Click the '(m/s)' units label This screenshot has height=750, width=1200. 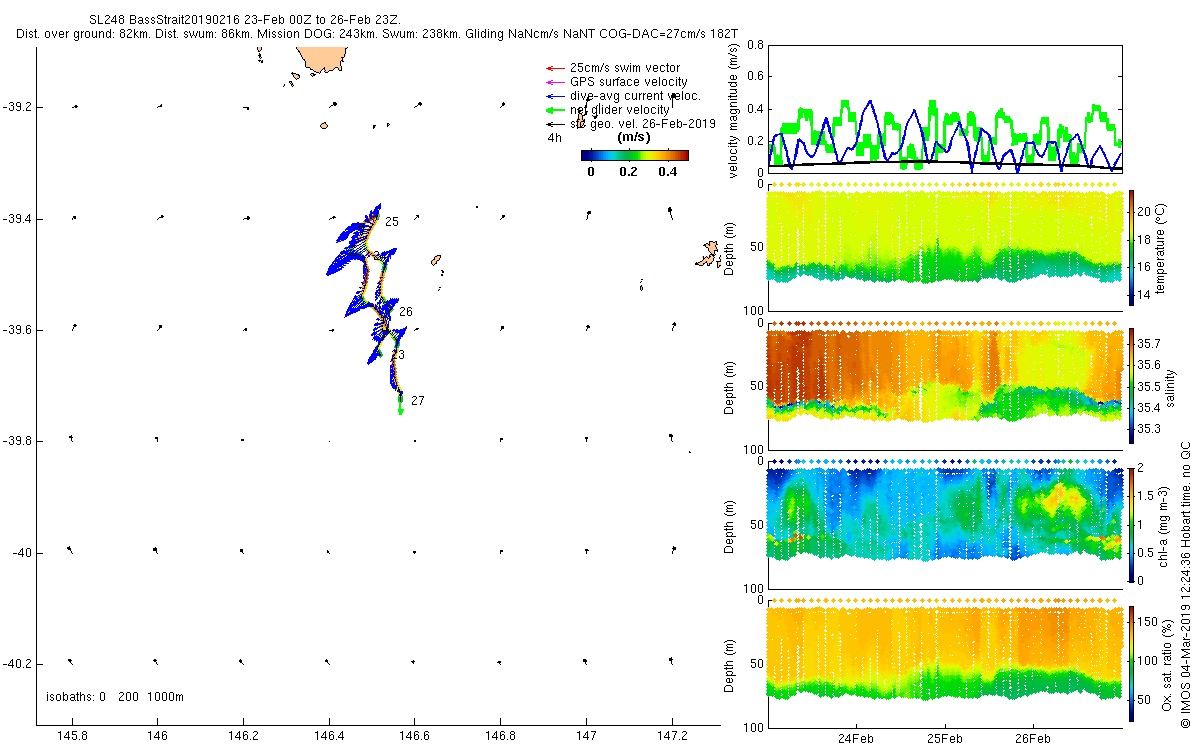click(x=635, y=137)
